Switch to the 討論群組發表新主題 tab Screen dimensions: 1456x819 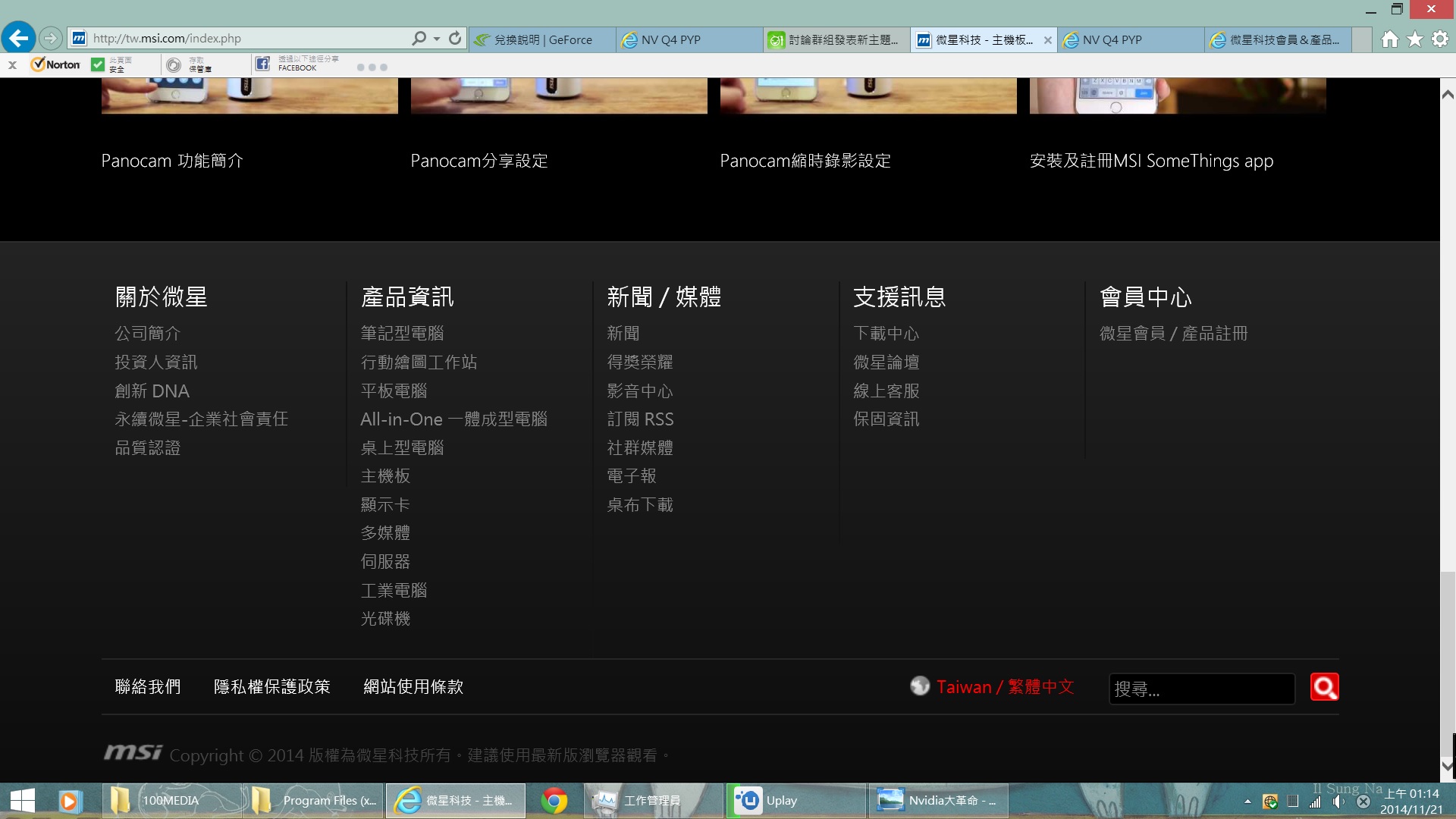(836, 39)
